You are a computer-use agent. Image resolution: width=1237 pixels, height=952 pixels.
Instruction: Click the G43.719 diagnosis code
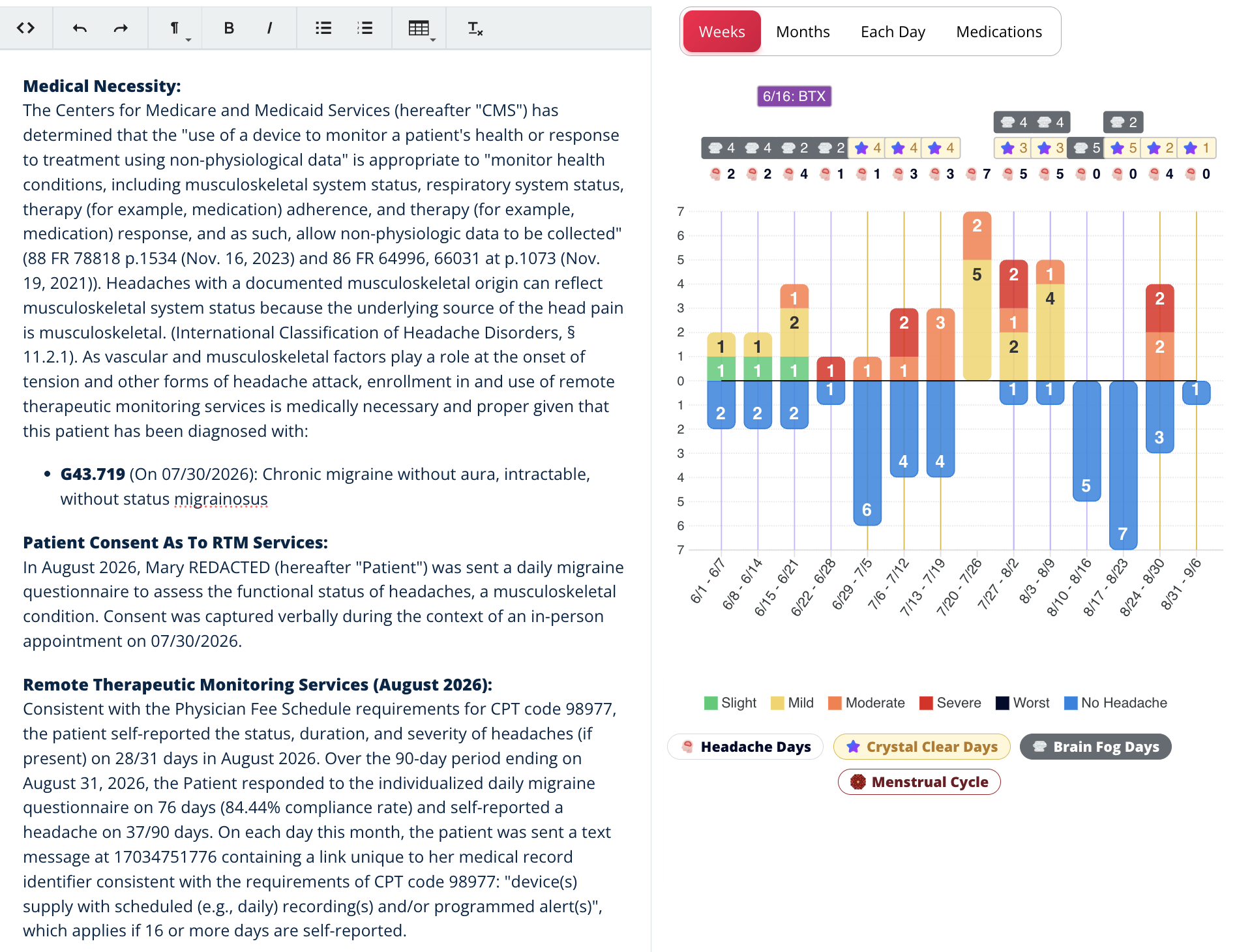click(93, 474)
